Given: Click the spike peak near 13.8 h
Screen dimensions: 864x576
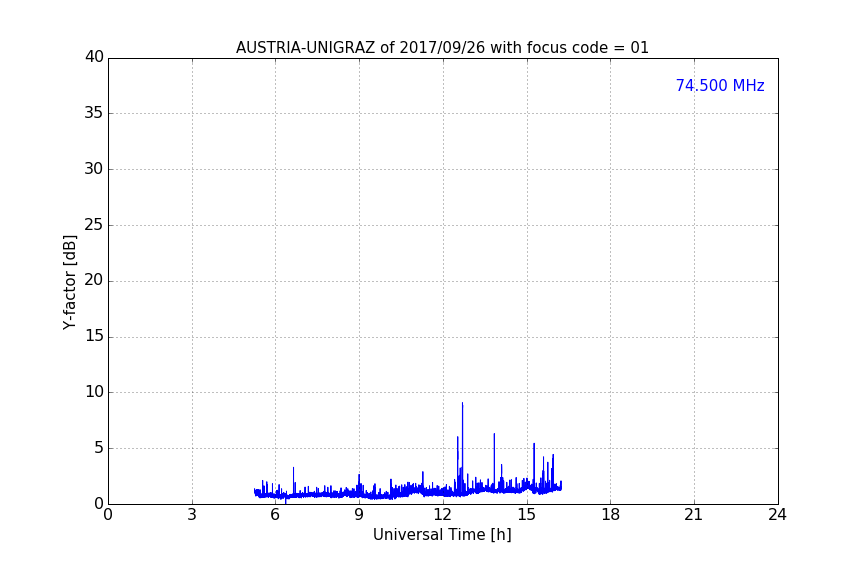Looking at the screenshot, I should point(494,434).
